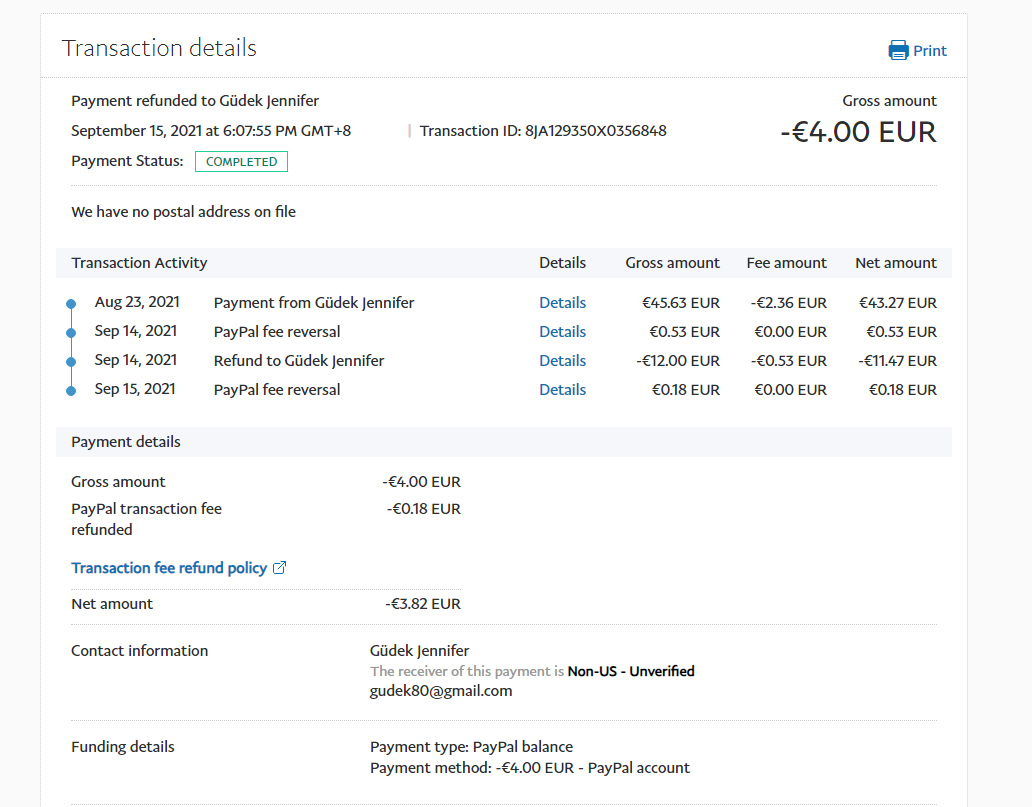Click the large -€4.00 EUR gross amount
Screen dimensions: 1032x807
pyautogui.click(x=858, y=132)
